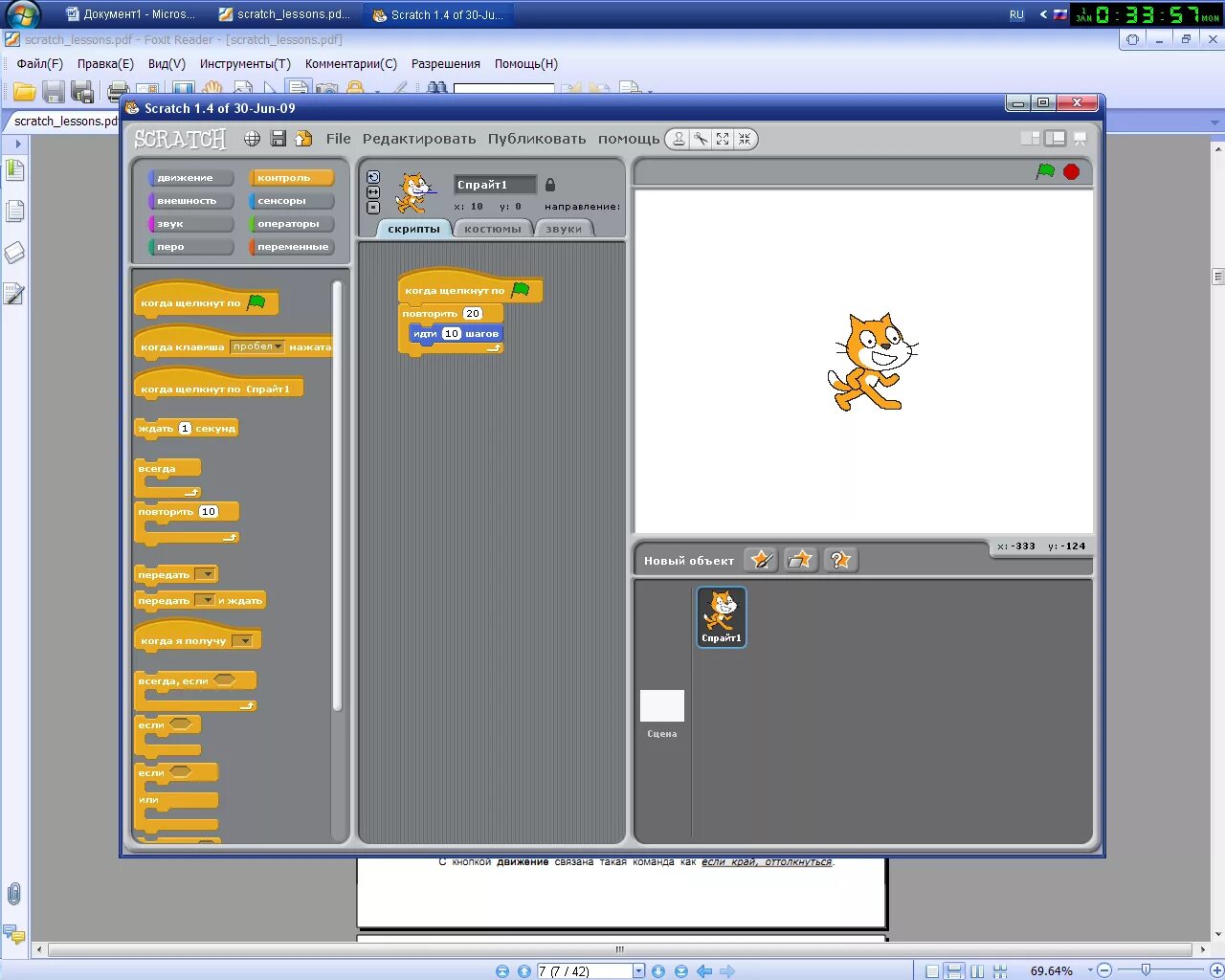Click the bookmarks panel icon in Foxit sidebar
This screenshot has width=1225, height=980.
tap(14, 170)
